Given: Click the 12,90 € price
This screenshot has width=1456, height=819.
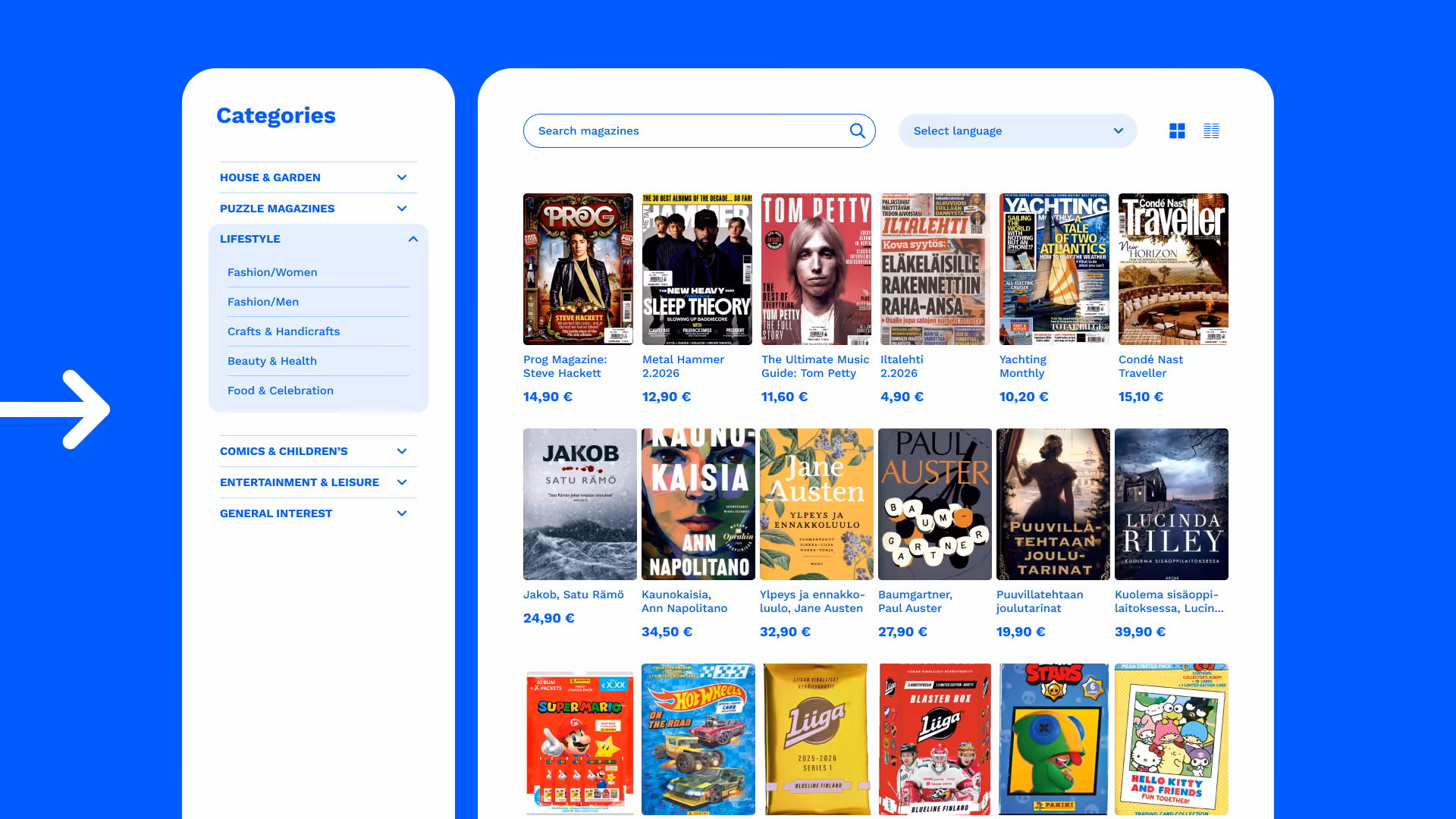Looking at the screenshot, I should point(667,397).
